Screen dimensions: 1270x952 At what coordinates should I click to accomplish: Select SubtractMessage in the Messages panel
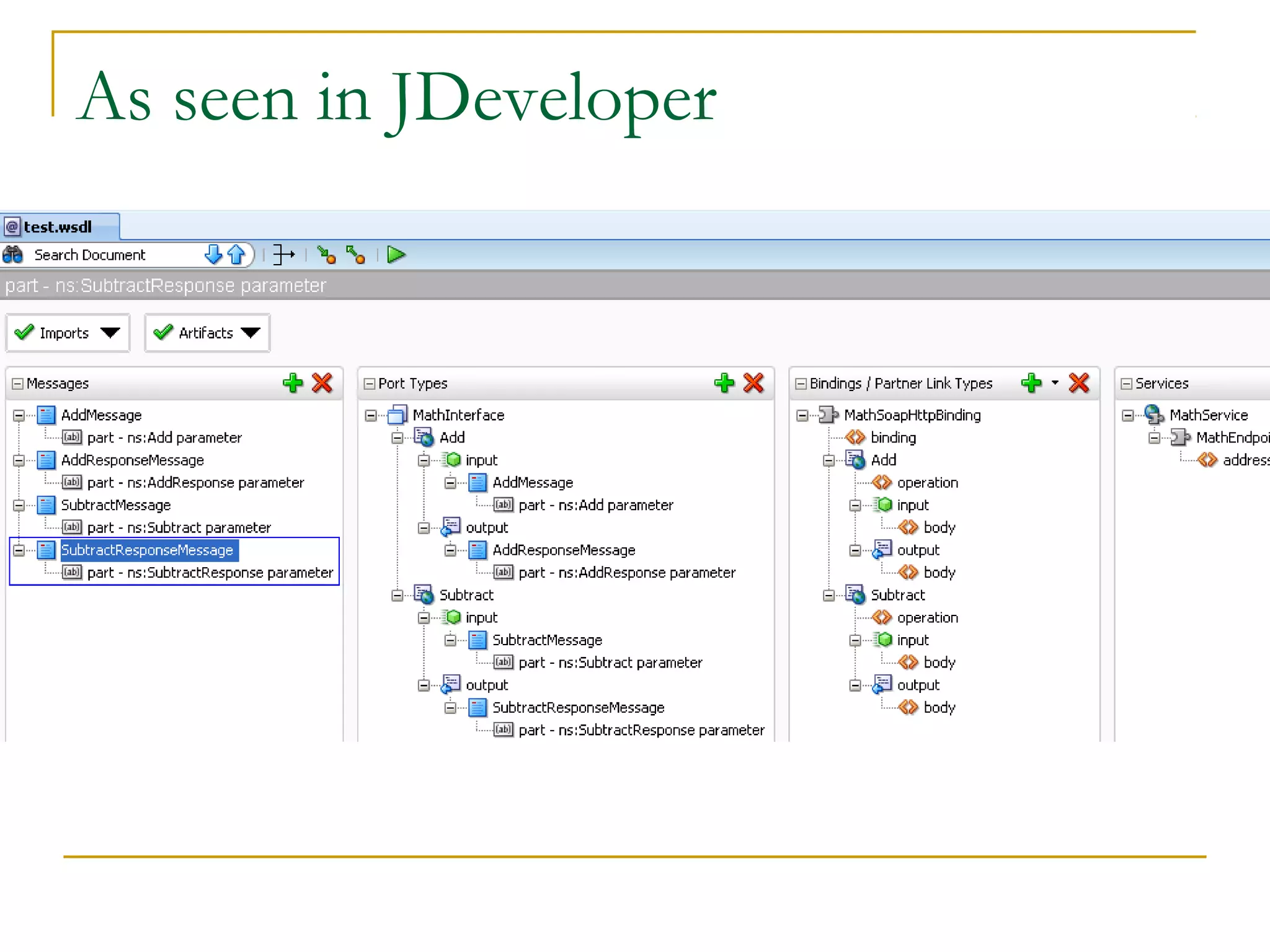click(x=115, y=505)
